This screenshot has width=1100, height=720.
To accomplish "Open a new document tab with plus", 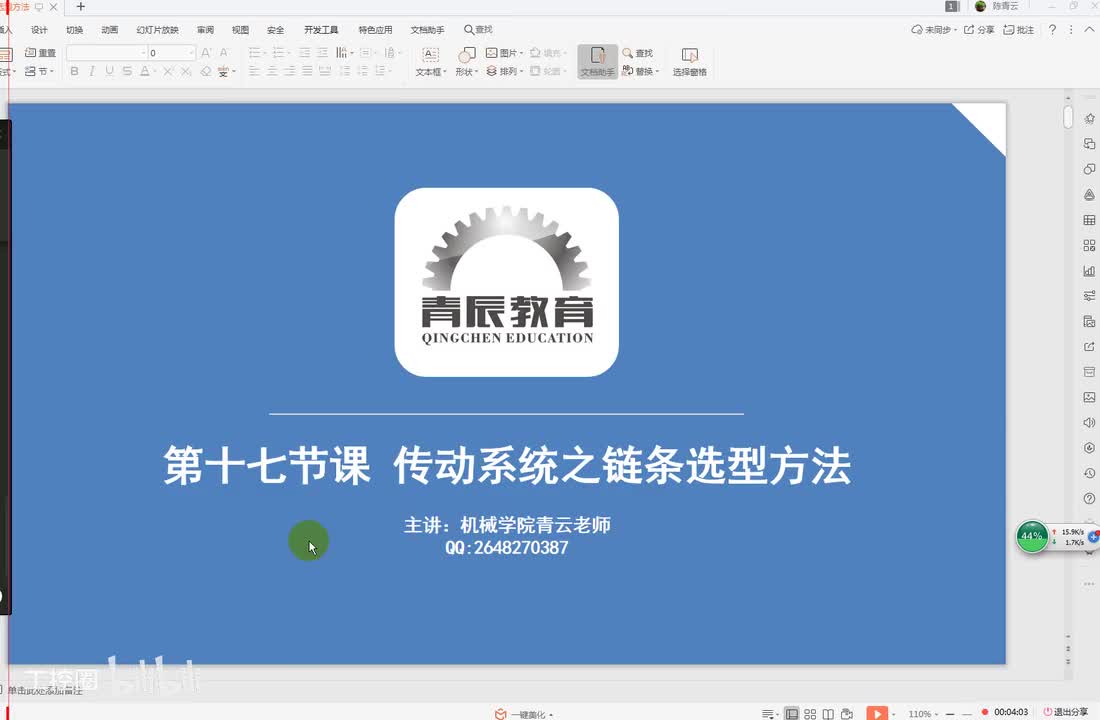I will tap(81, 6).
